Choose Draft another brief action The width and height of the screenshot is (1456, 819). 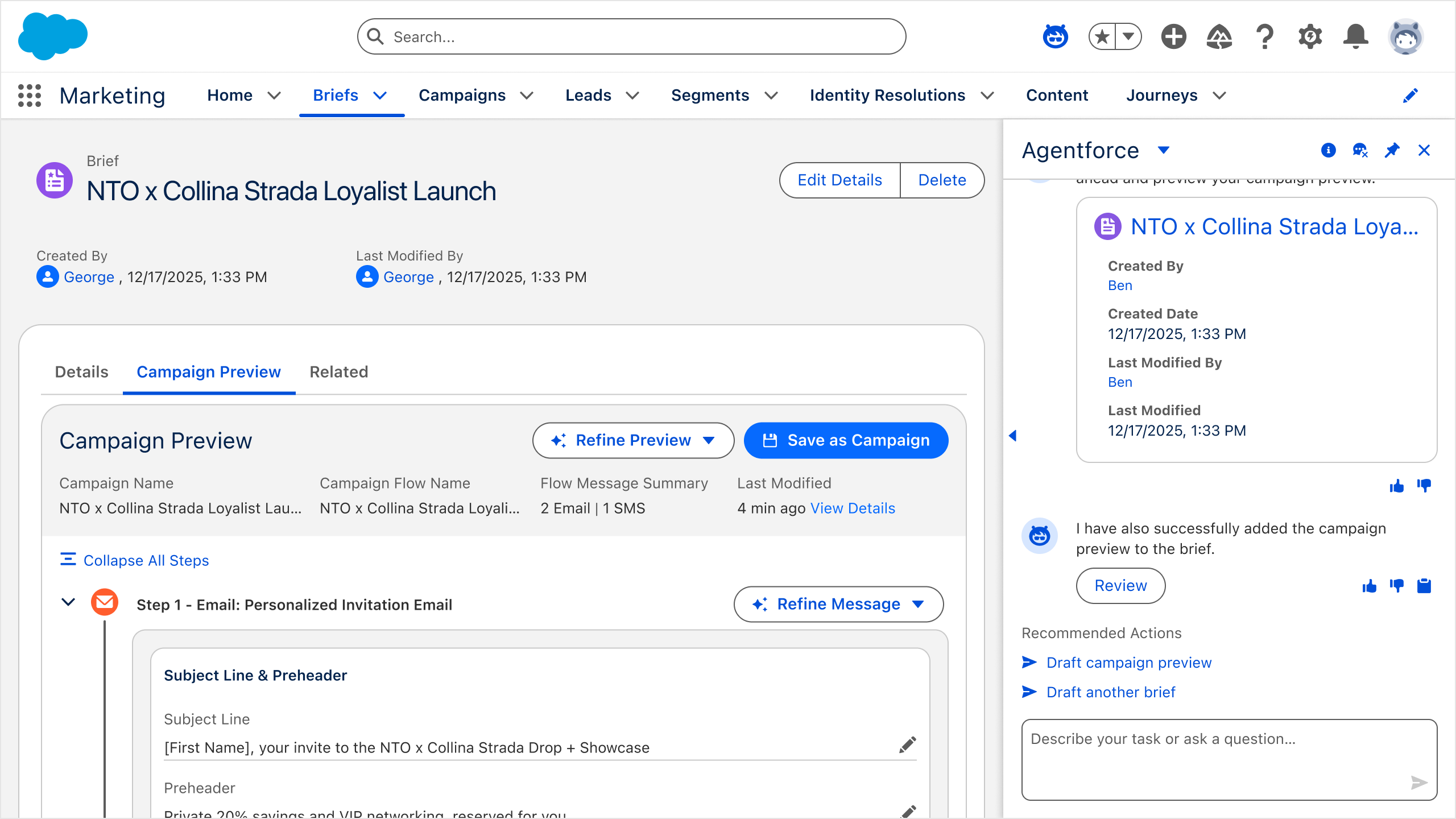click(x=1111, y=692)
